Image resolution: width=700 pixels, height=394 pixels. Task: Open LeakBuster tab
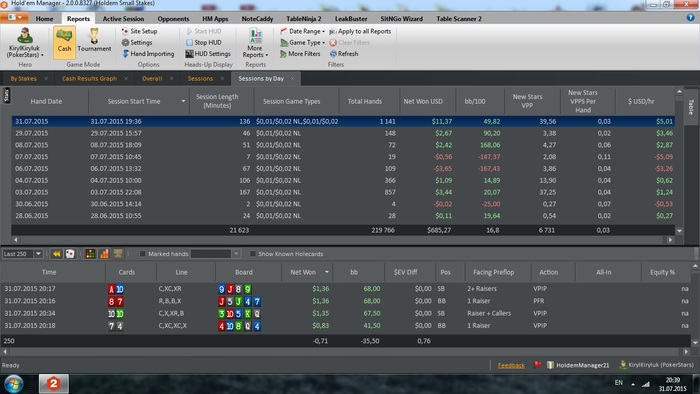(x=351, y=19)
